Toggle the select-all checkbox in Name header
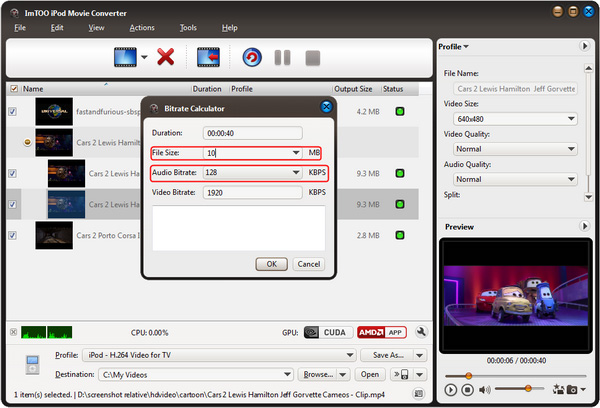Viewport: 600px width, 408px height. point(14,89)
